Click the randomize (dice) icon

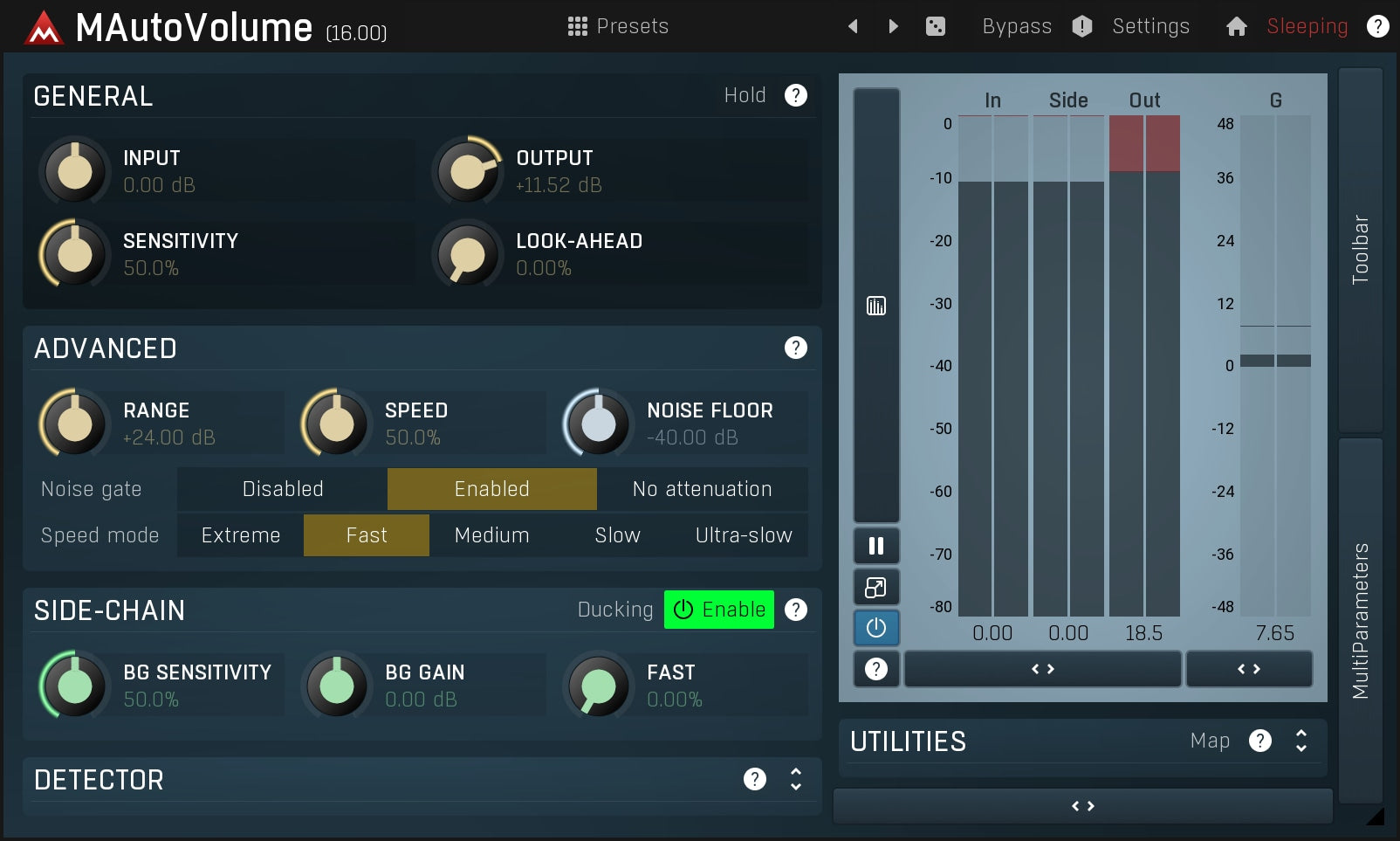(936, 25)
